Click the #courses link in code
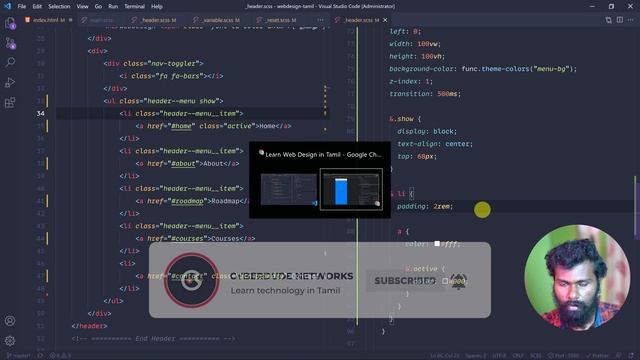Viewport: 640px width, 360px height. point(187,239)
